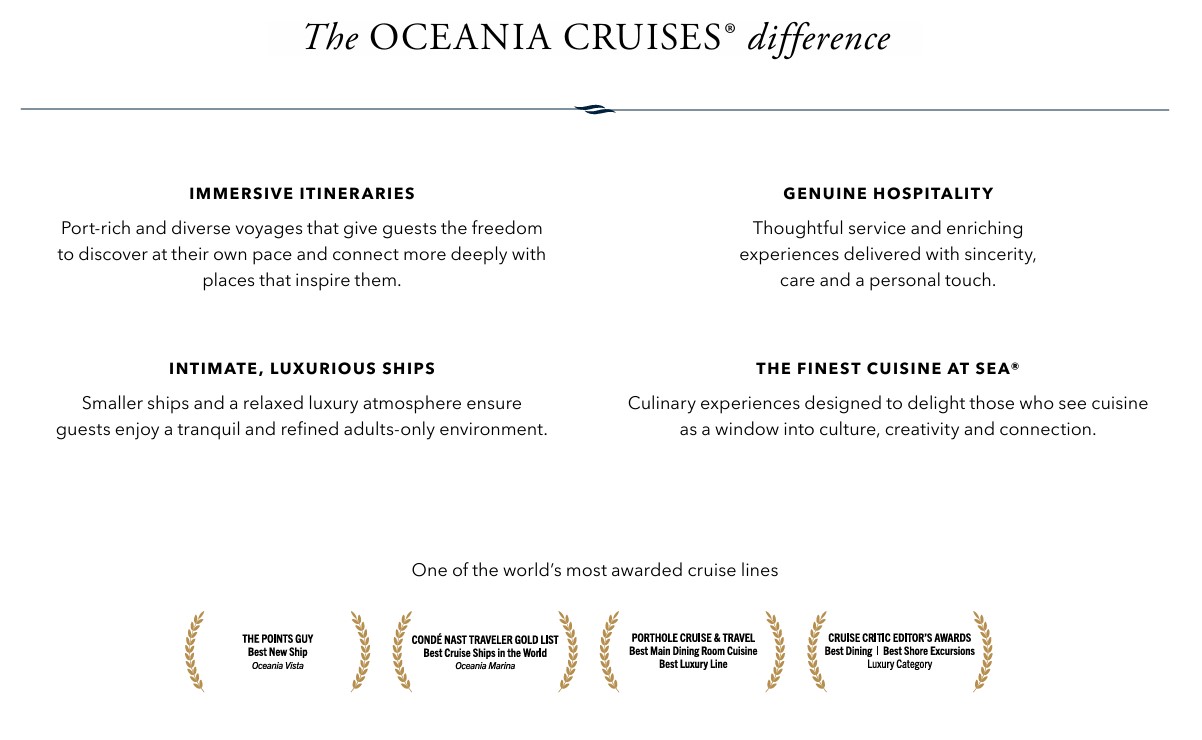Click the Oceania Cruises difference title
The width and height of the screenshot is (1202, 740).
click(x=596, y=38)
